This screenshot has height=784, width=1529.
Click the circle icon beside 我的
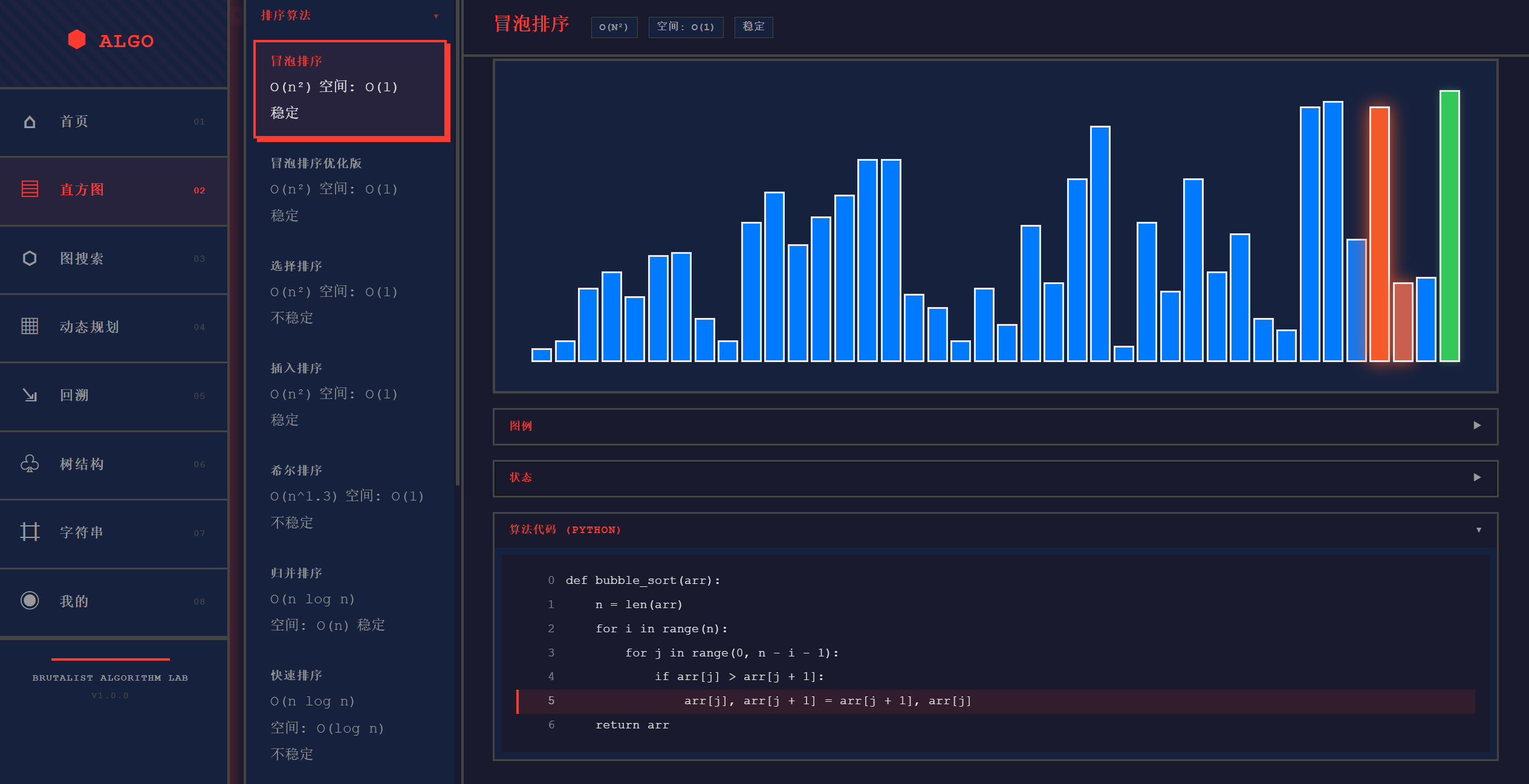(x=30, y=600)
